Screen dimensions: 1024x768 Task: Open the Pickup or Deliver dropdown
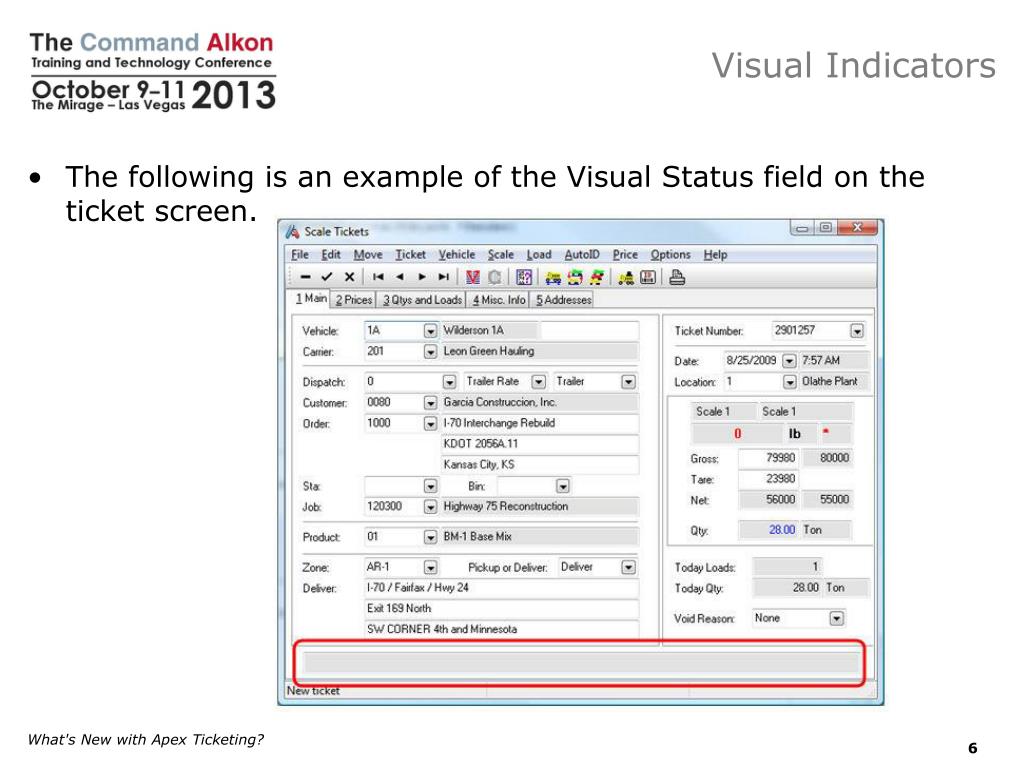point(628,568)
